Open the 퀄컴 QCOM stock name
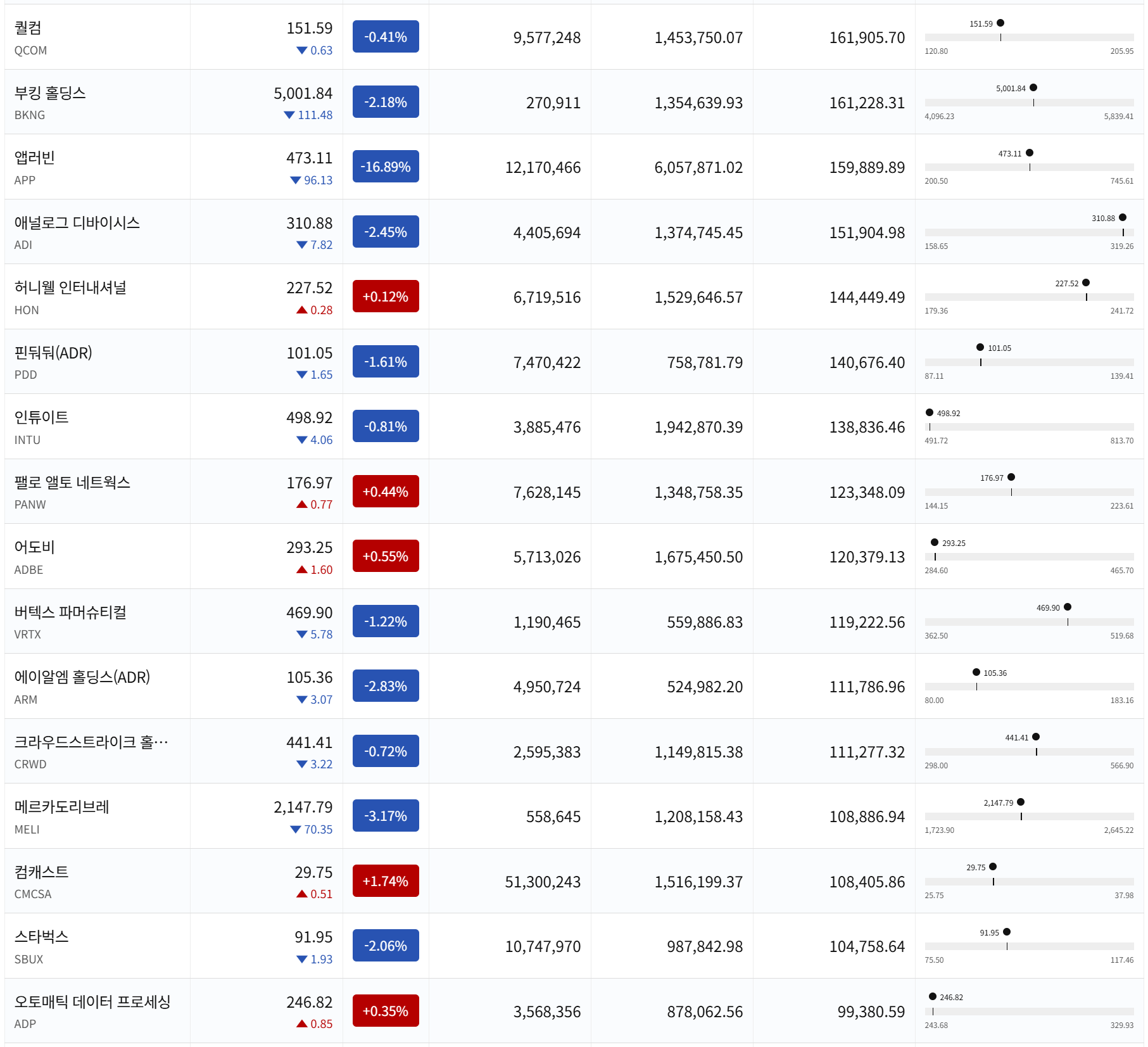This screenshot has height=1047, width=1148. coord(28,28)
